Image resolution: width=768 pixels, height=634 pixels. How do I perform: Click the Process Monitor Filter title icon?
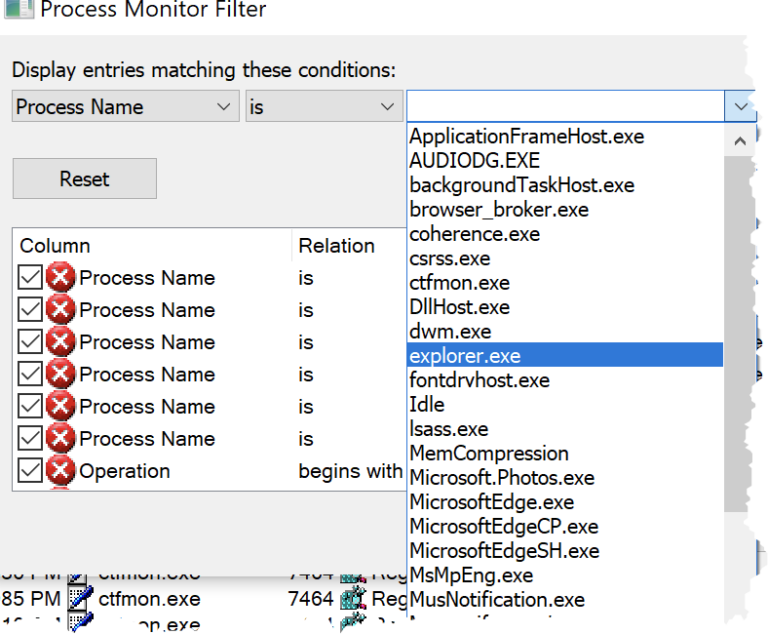[18, 10]
